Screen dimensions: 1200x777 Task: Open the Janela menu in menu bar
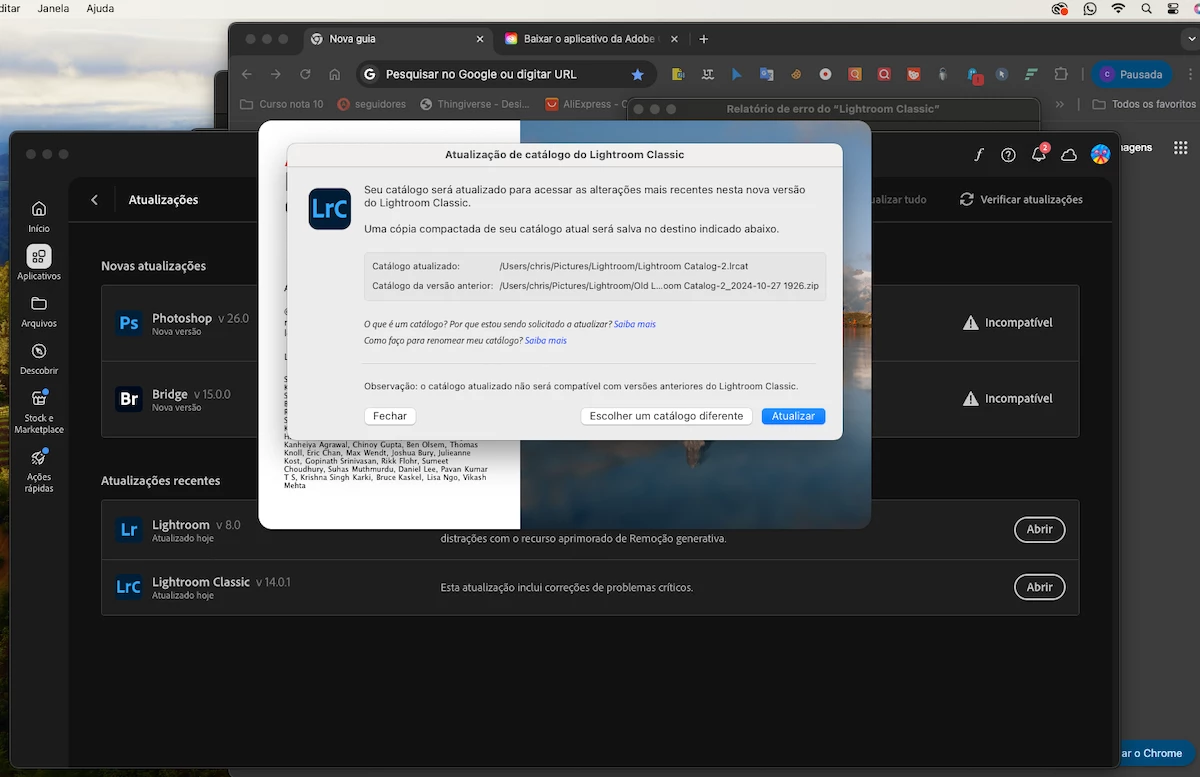coord(53,8)
